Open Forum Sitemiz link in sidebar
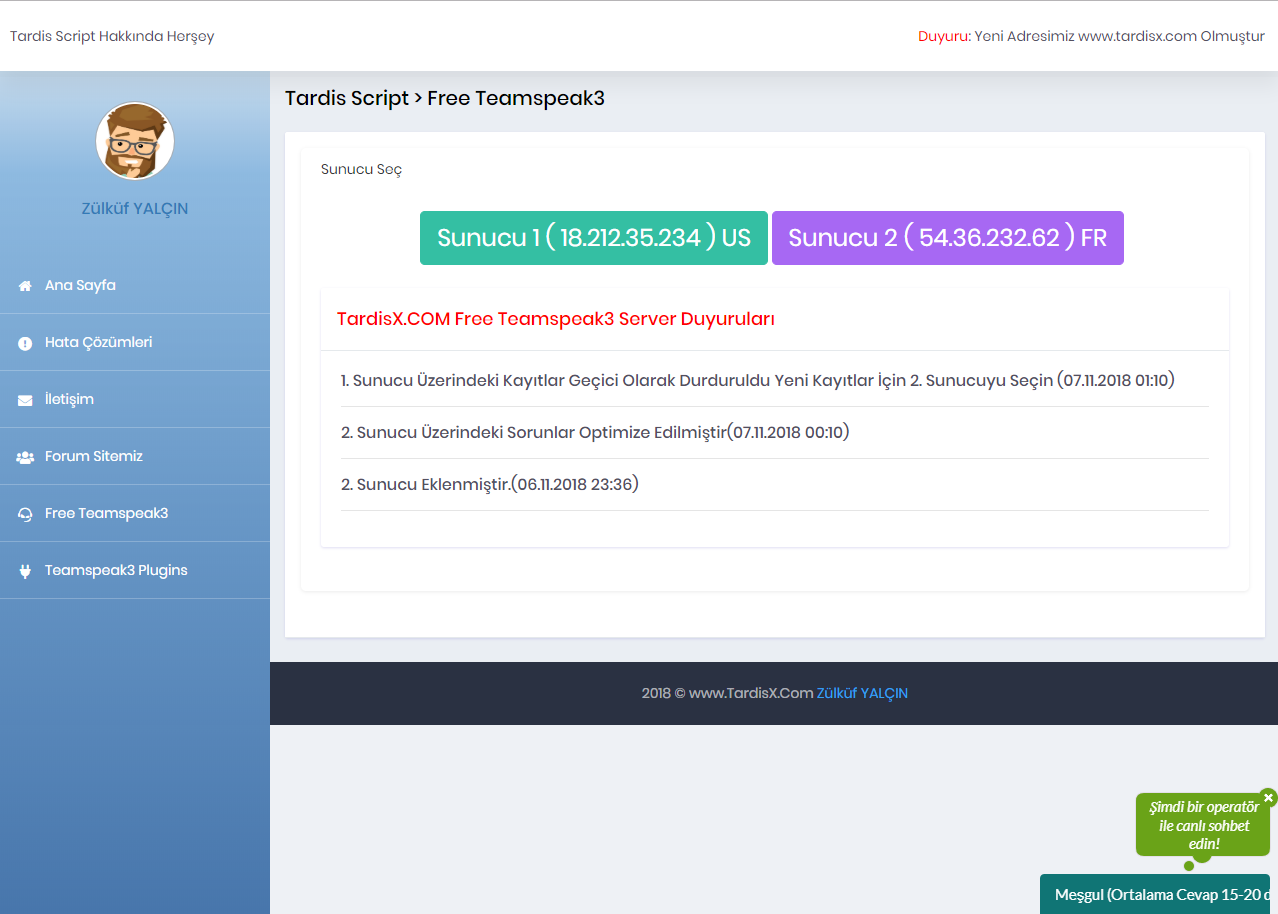The width and height of the screenshot is (1278, 914). pyautogui.click(x=135, y=456)
